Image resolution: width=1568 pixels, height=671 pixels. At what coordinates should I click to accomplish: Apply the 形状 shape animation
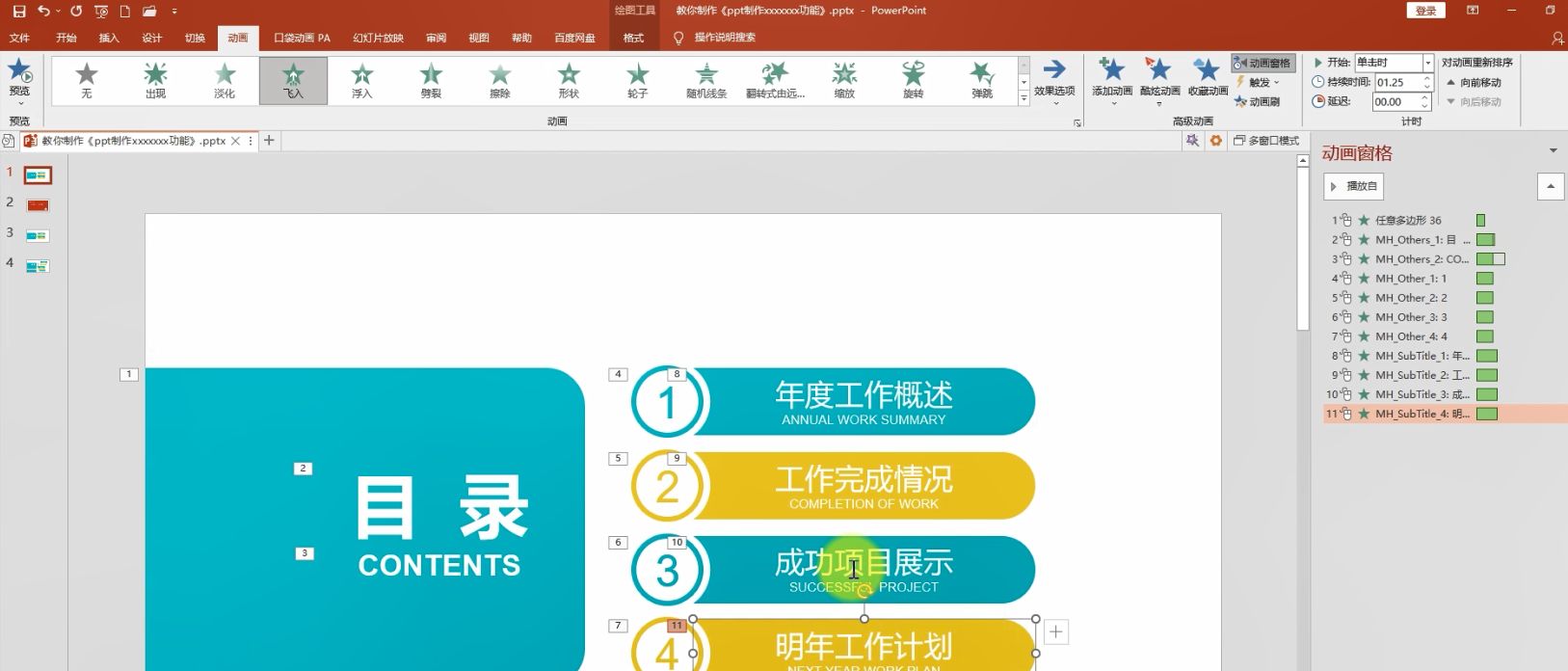[x=569, y=81]
